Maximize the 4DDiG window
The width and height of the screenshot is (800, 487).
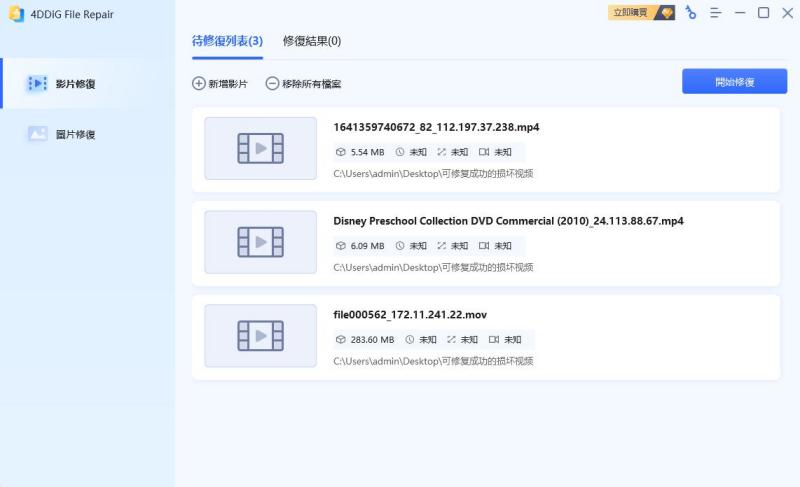pos(763,13)
